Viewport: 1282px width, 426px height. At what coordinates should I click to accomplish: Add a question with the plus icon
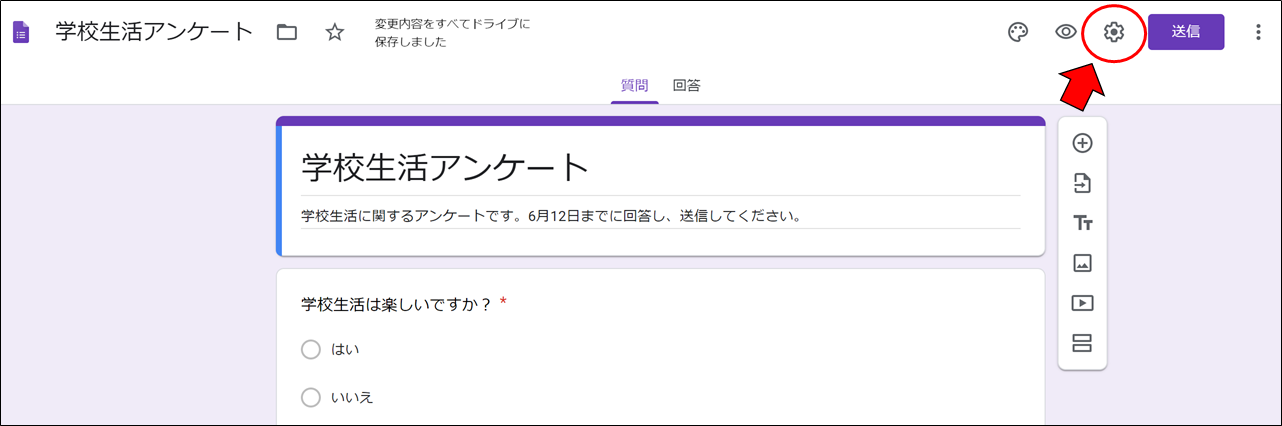(x=1082, y=143)
